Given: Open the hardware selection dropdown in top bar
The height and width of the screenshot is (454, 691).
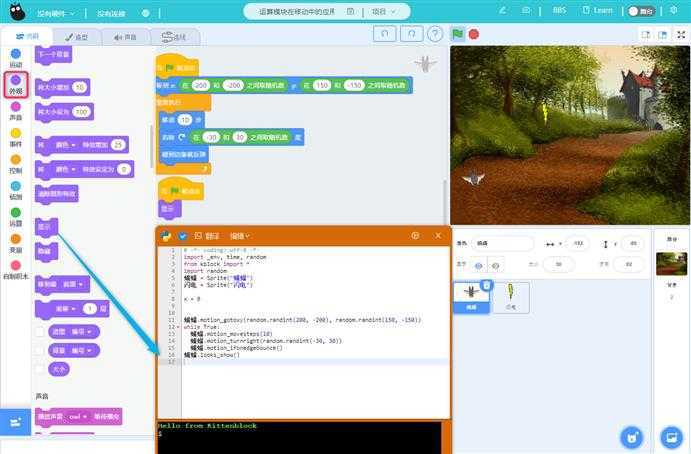Looking at the screenshot, I should 56,14.
